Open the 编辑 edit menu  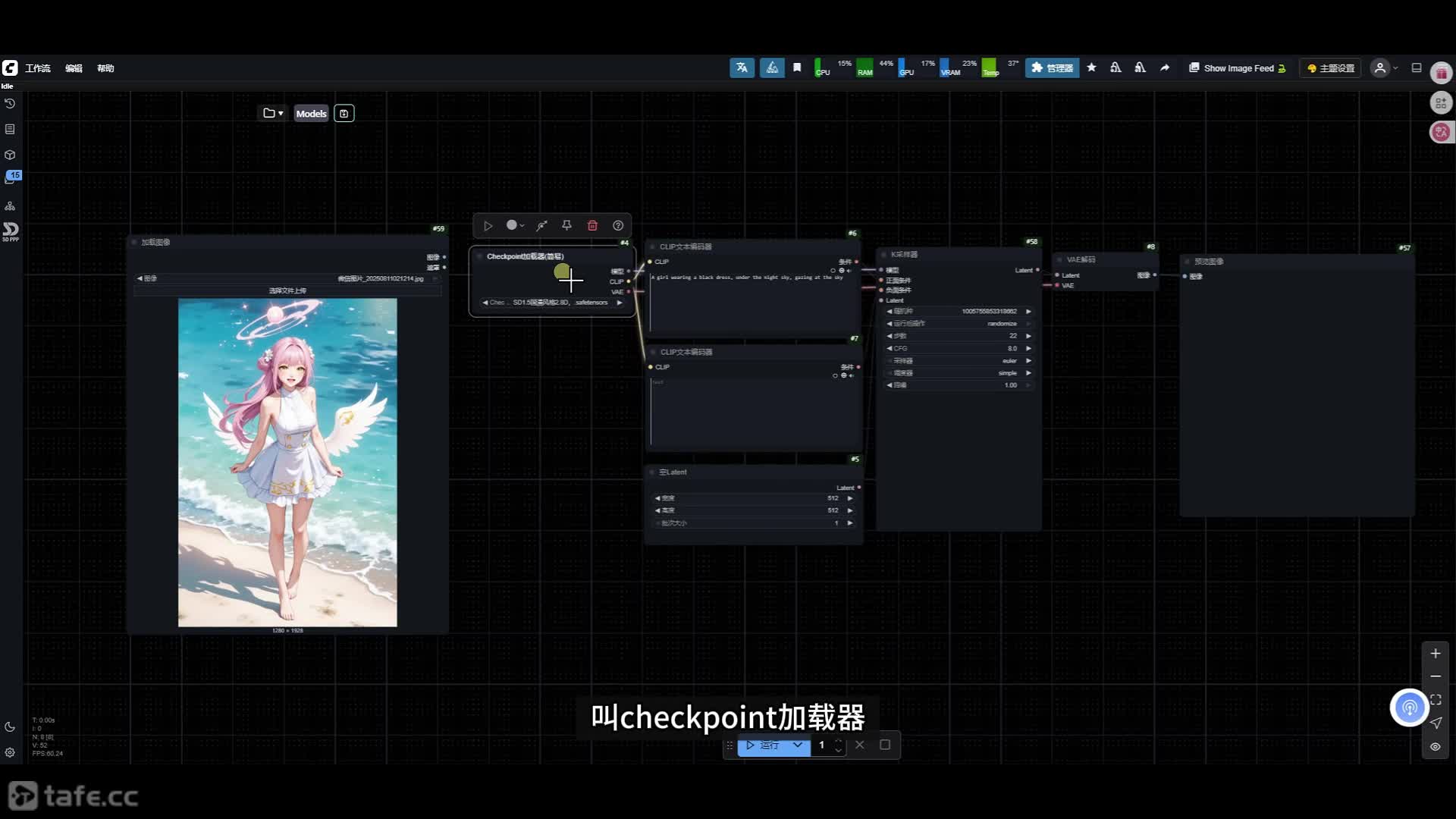[74, 68]
